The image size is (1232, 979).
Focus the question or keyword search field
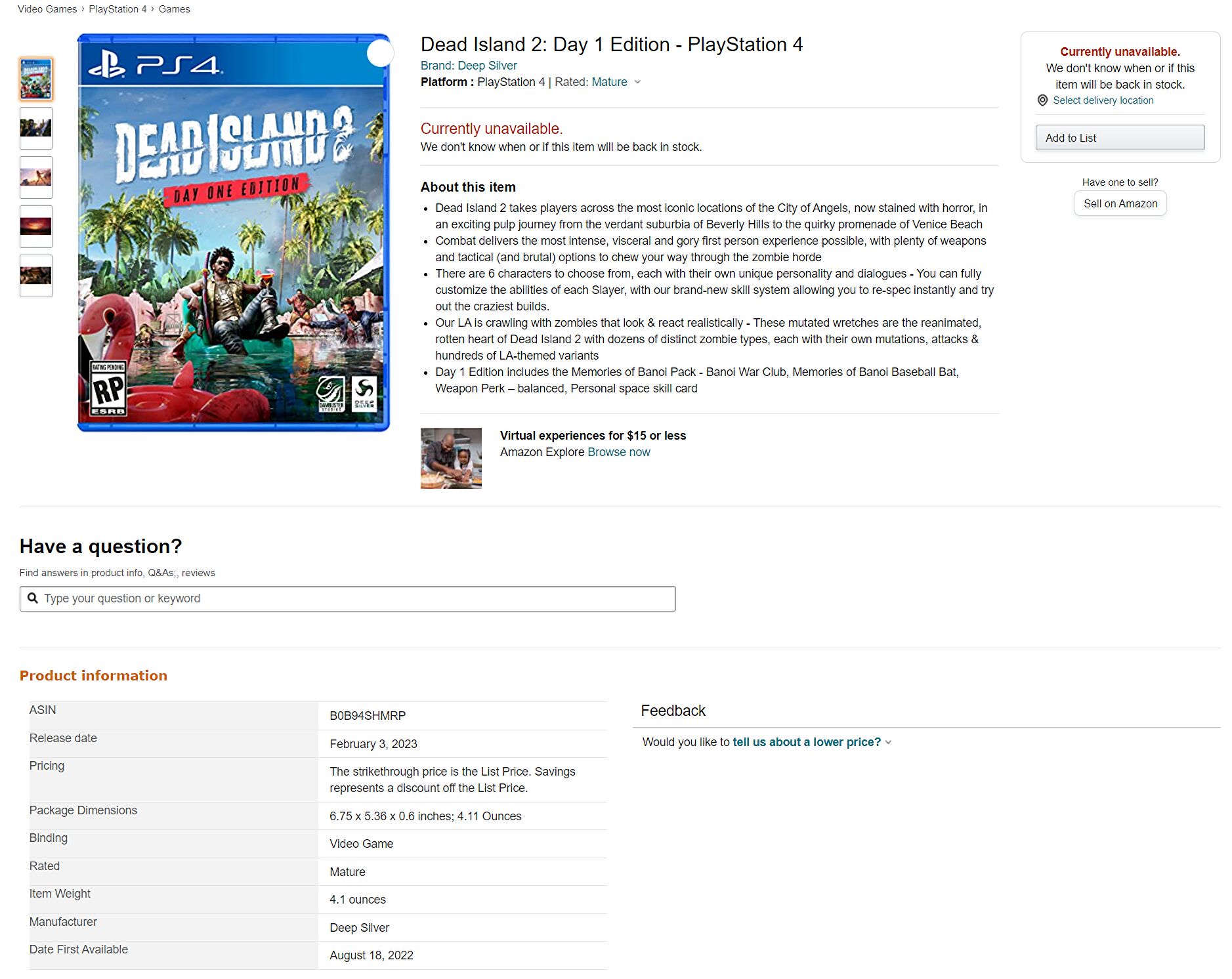(354, 598)
